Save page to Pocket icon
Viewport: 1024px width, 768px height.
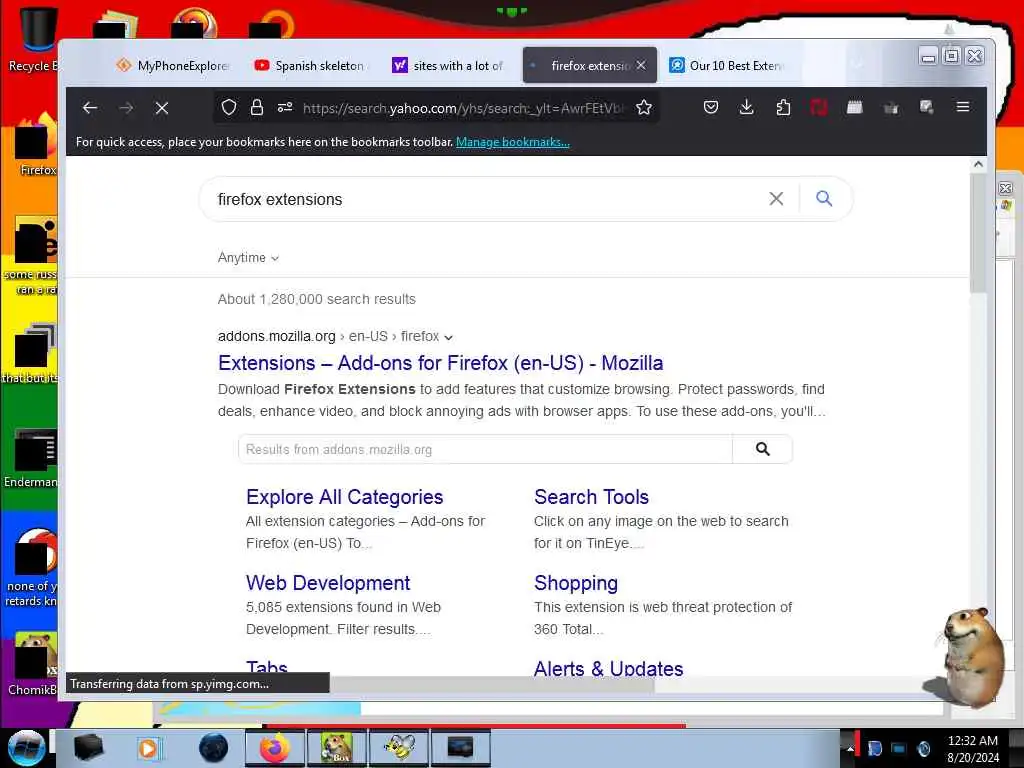coord(711,107)
